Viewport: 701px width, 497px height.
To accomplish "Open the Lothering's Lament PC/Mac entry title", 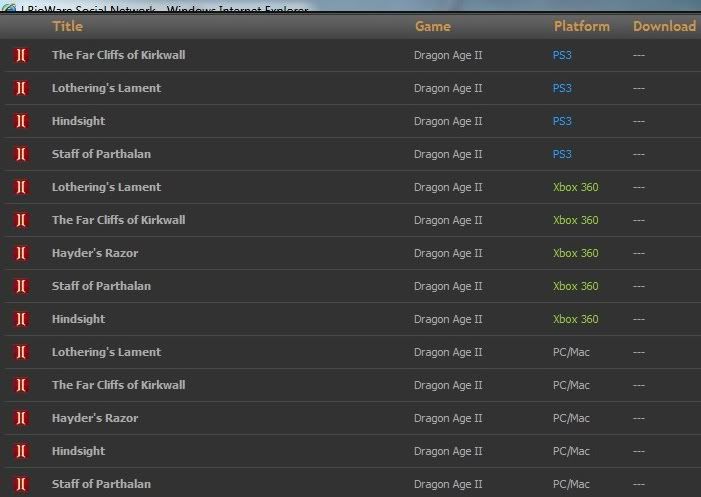I will pyautogui.click(x=106, y=352).
